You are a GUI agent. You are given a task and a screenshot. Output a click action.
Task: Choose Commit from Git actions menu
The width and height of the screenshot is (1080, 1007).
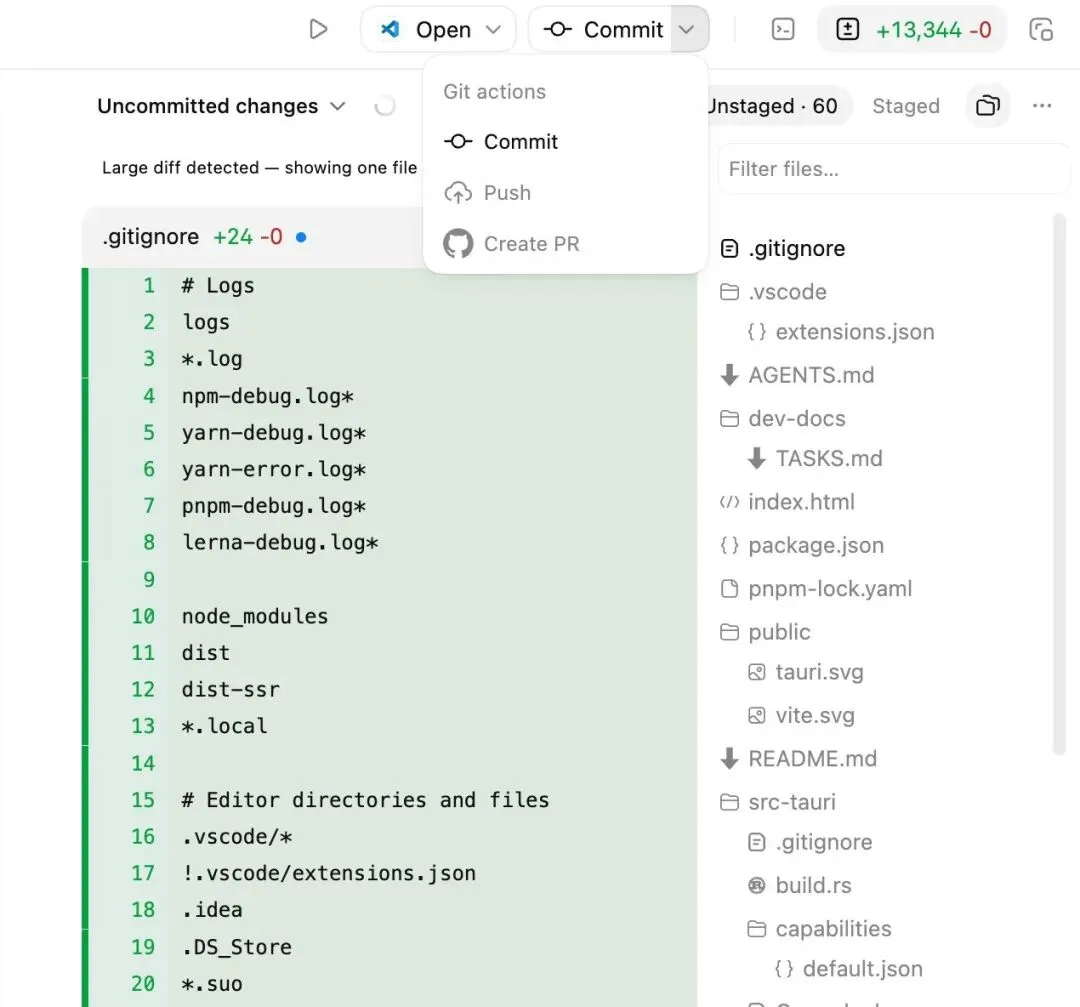(x=520, y=142)
